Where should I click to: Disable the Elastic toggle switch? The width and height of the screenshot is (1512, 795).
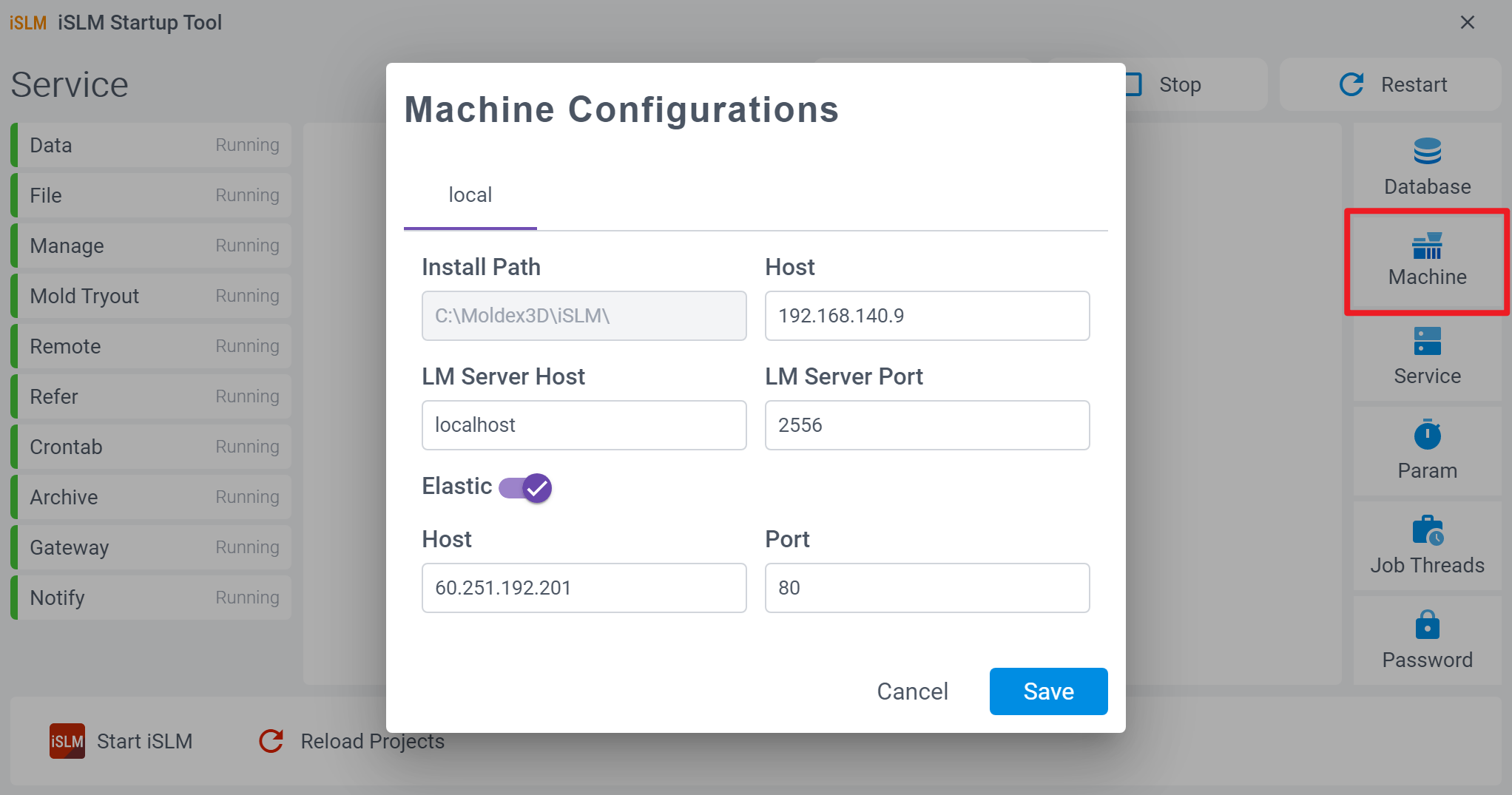coord(525,488)
